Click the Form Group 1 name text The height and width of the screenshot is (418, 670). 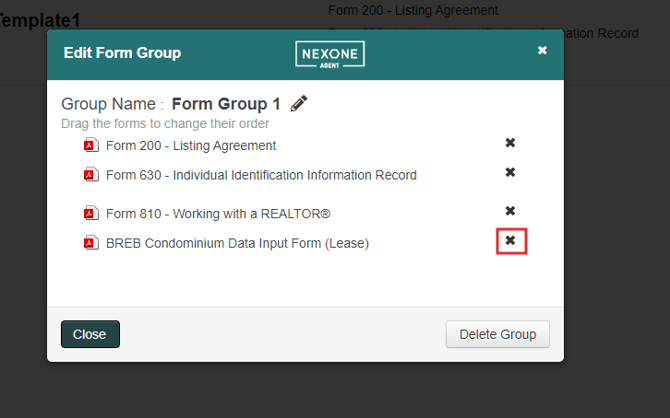[x=226, y=104]
